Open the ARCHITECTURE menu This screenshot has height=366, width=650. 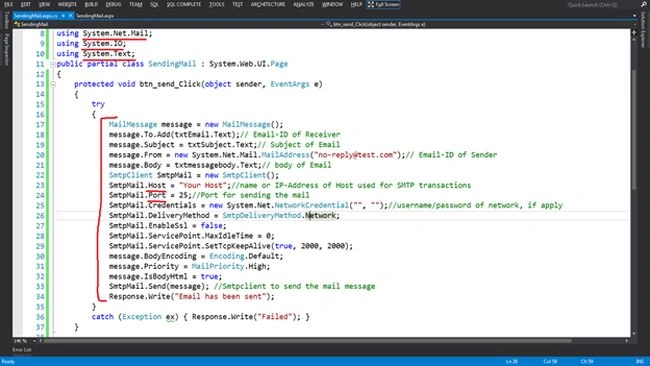(x=268, y=4)
